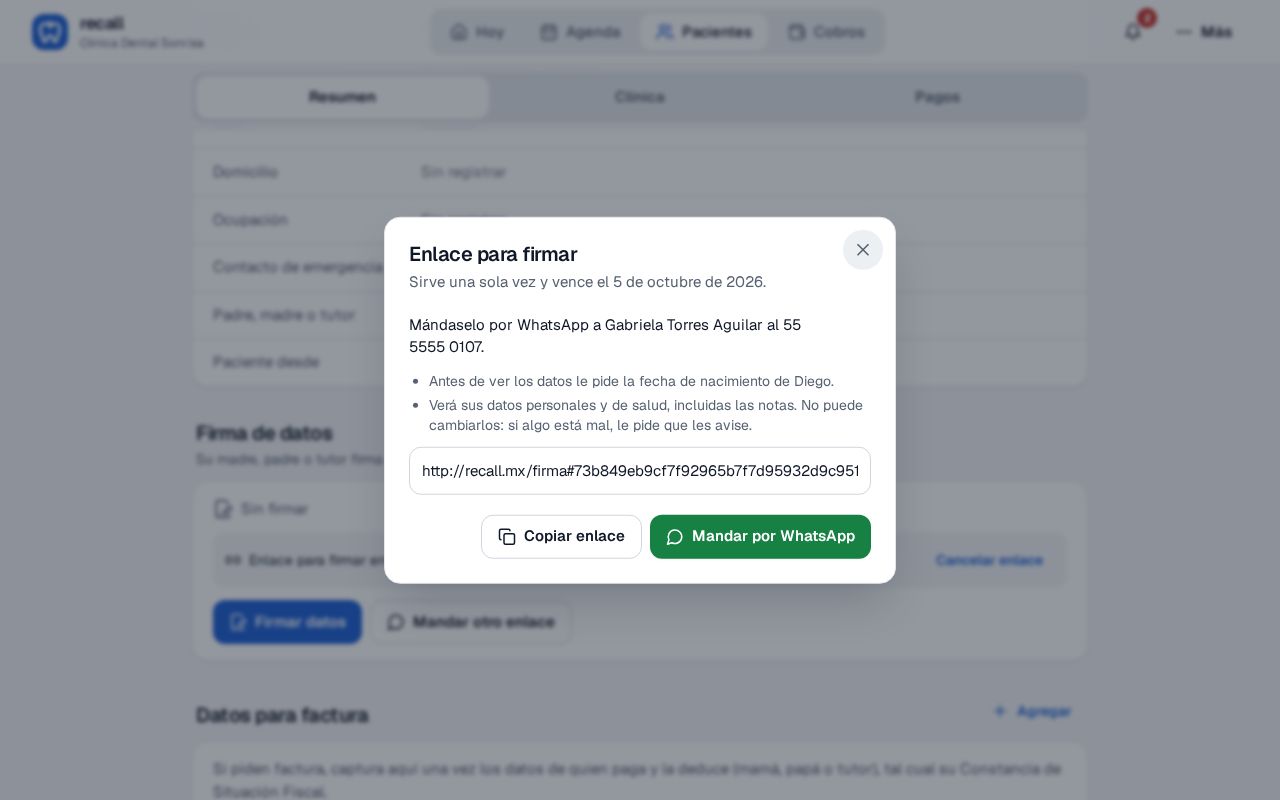This screenshot has height=800, width=1280.
Task: Click the copy icon in Copiar enlace
Action: point(507,537)
